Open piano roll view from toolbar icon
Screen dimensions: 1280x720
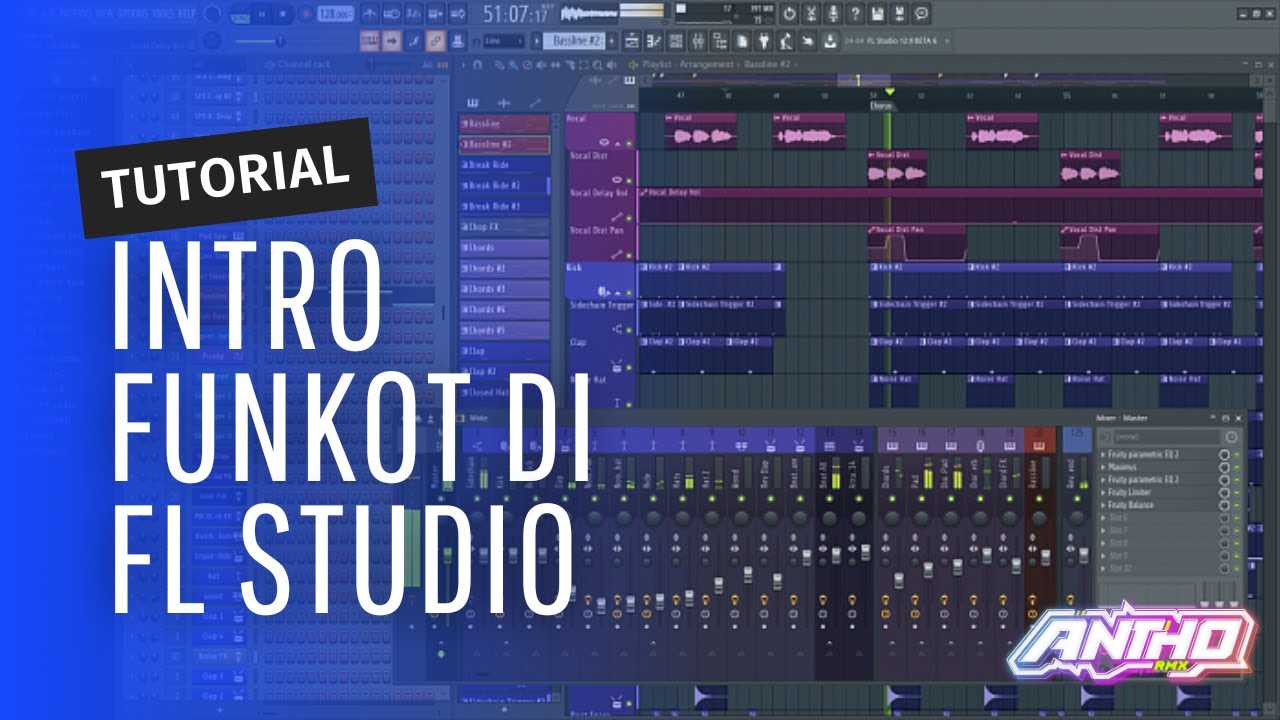pyautogui.click(x=653, y=41)
